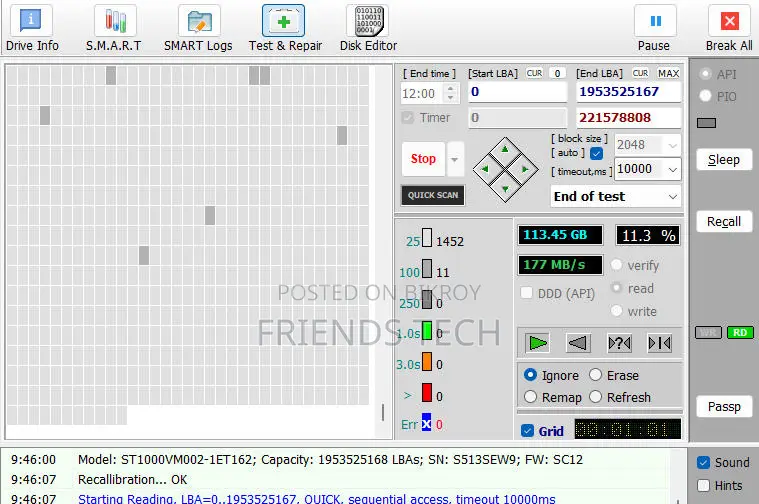Viewport: 759px width, 504px height.
Task: Select the write radio button
Action: point(616,310)
